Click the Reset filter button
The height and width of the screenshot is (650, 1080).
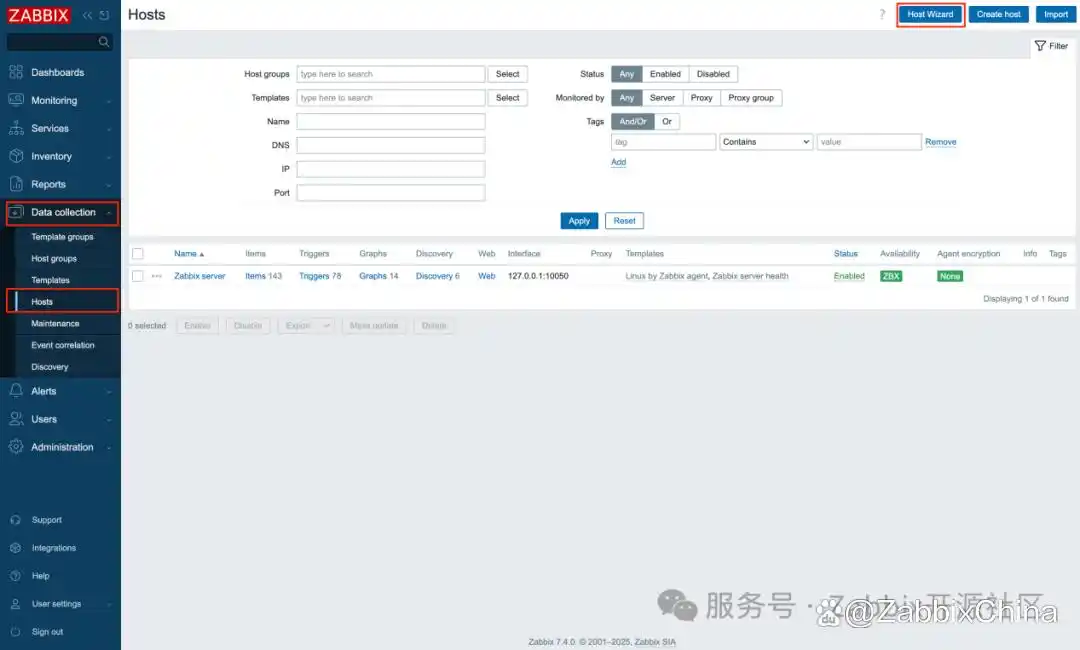(624, 221)
